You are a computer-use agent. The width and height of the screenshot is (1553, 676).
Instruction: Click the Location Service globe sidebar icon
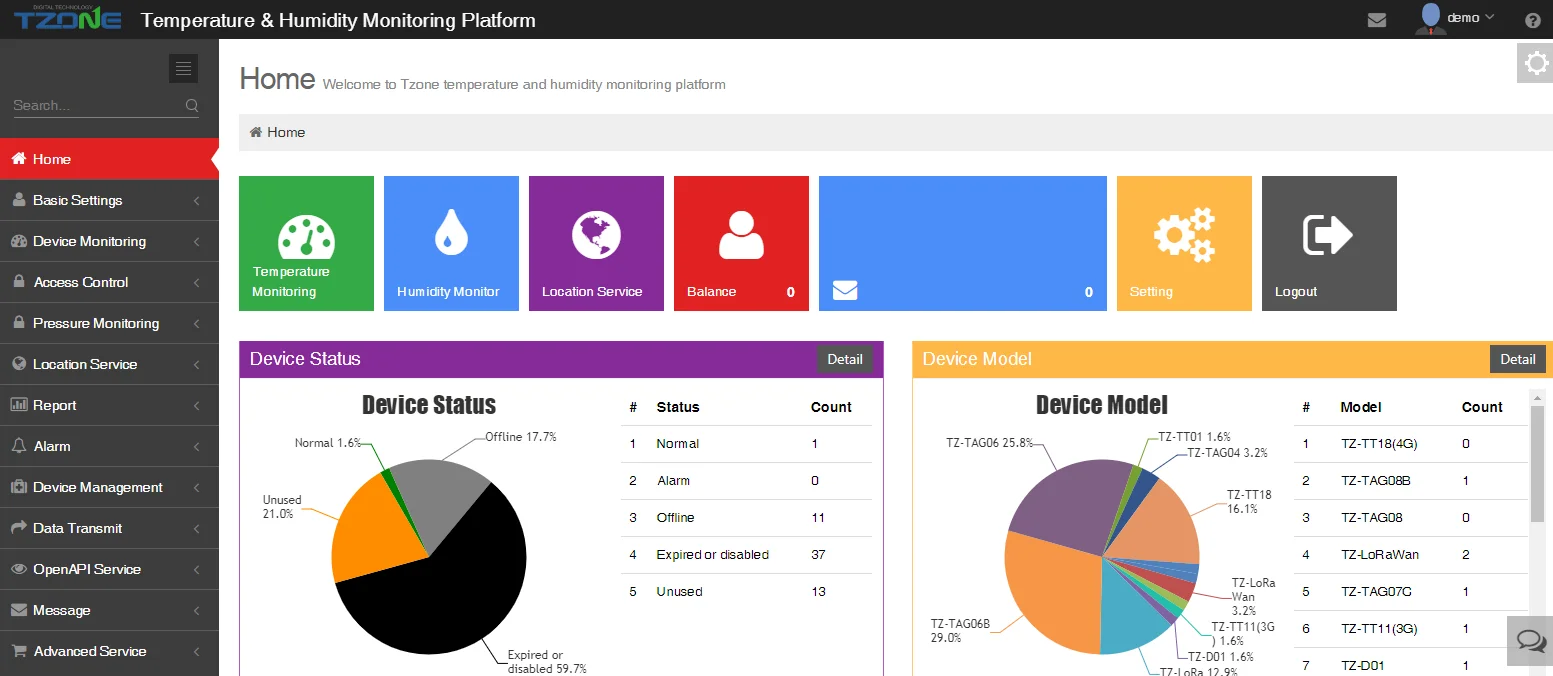click(x=18, y=364)
